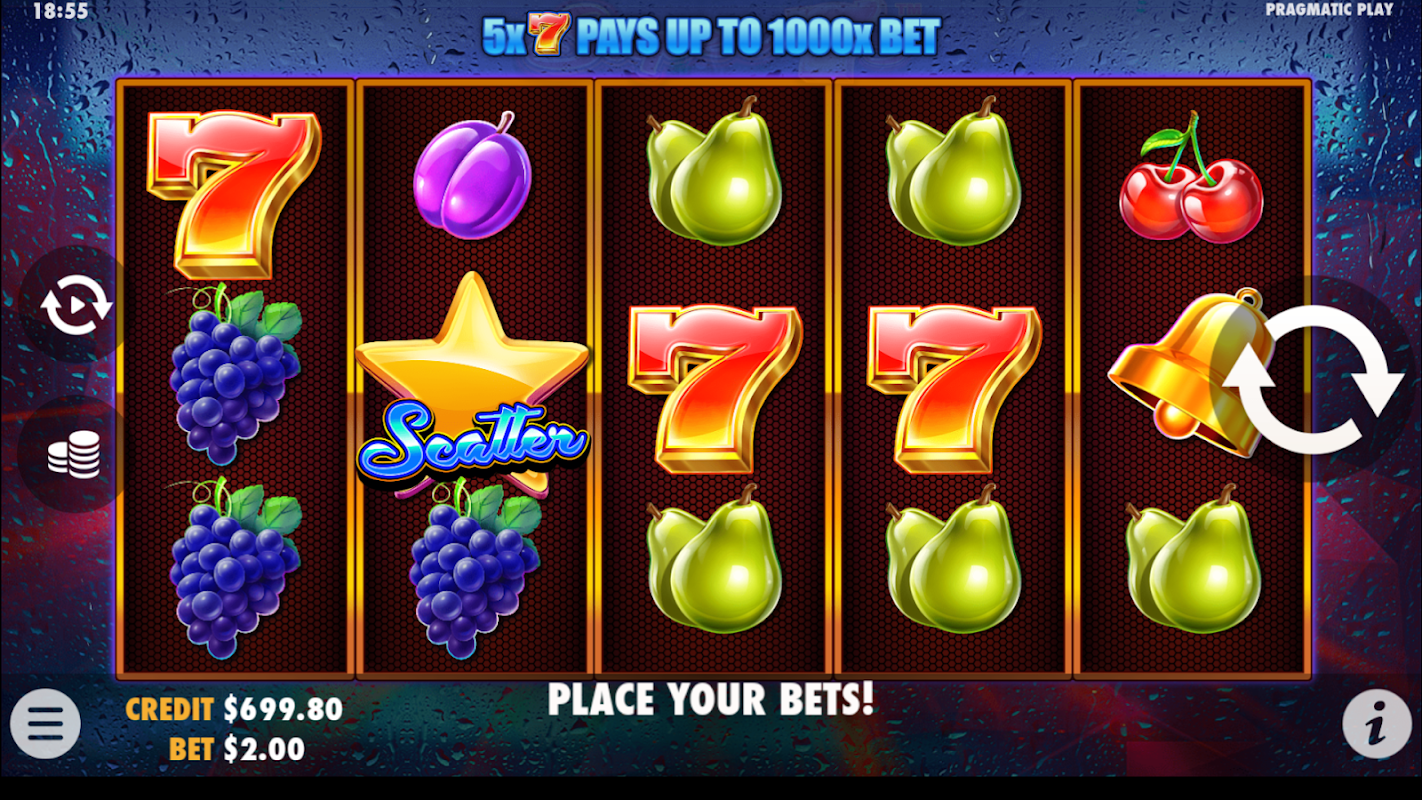Click the red 7 in first reel

[x=234, y=193]
